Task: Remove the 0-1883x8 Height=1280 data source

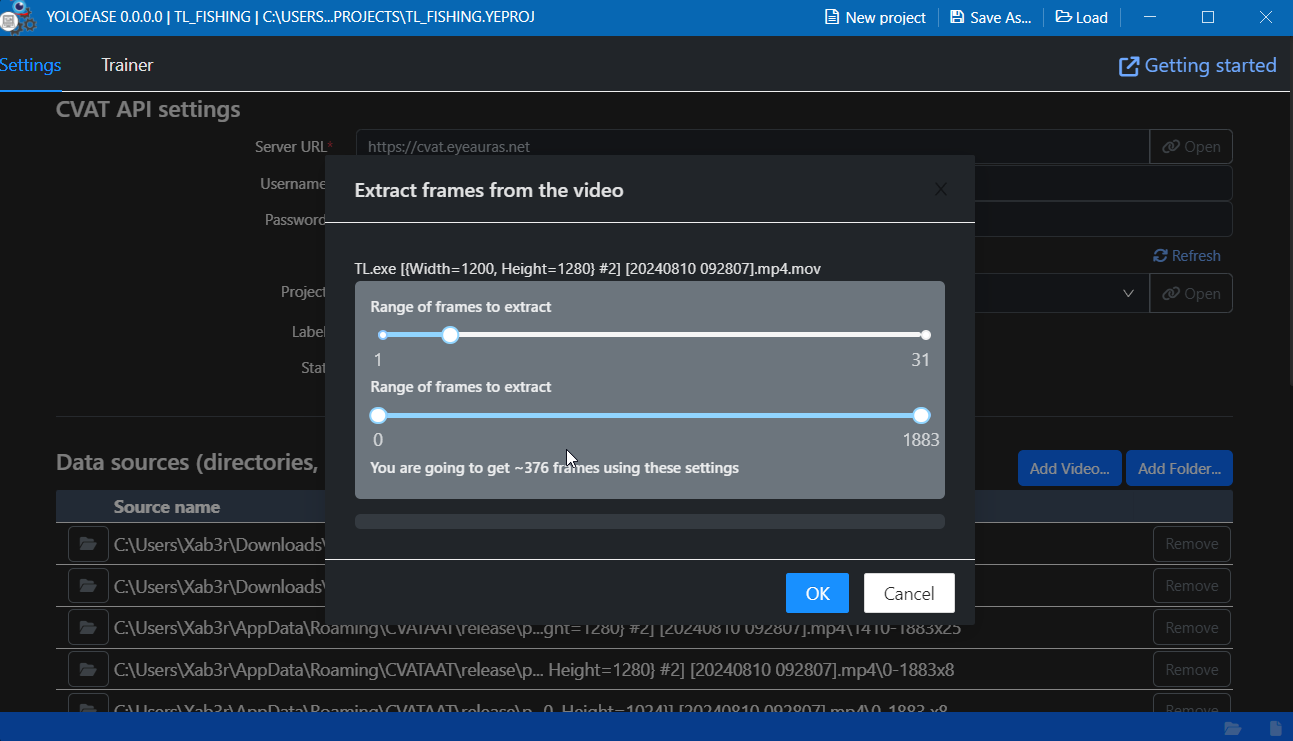Action: [x=1191, y=670]
